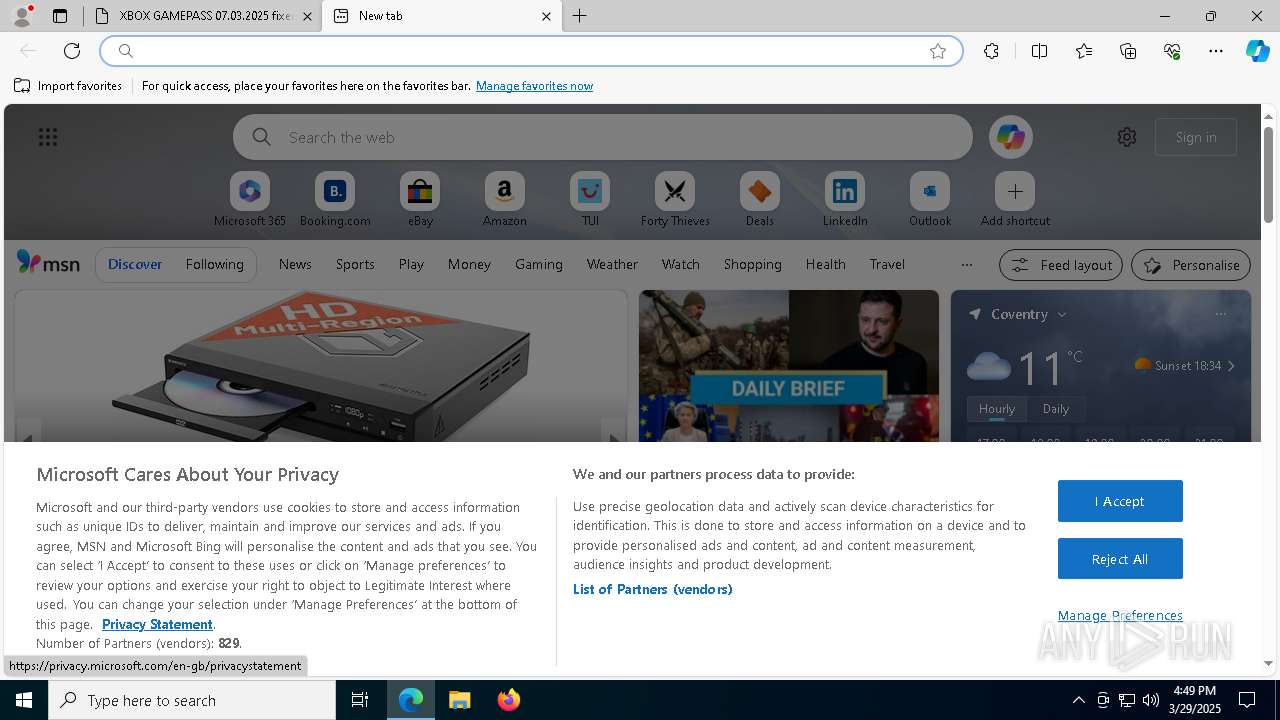
Task: Open Settings and more ellipsis menu
Action: pos(1216,51)
